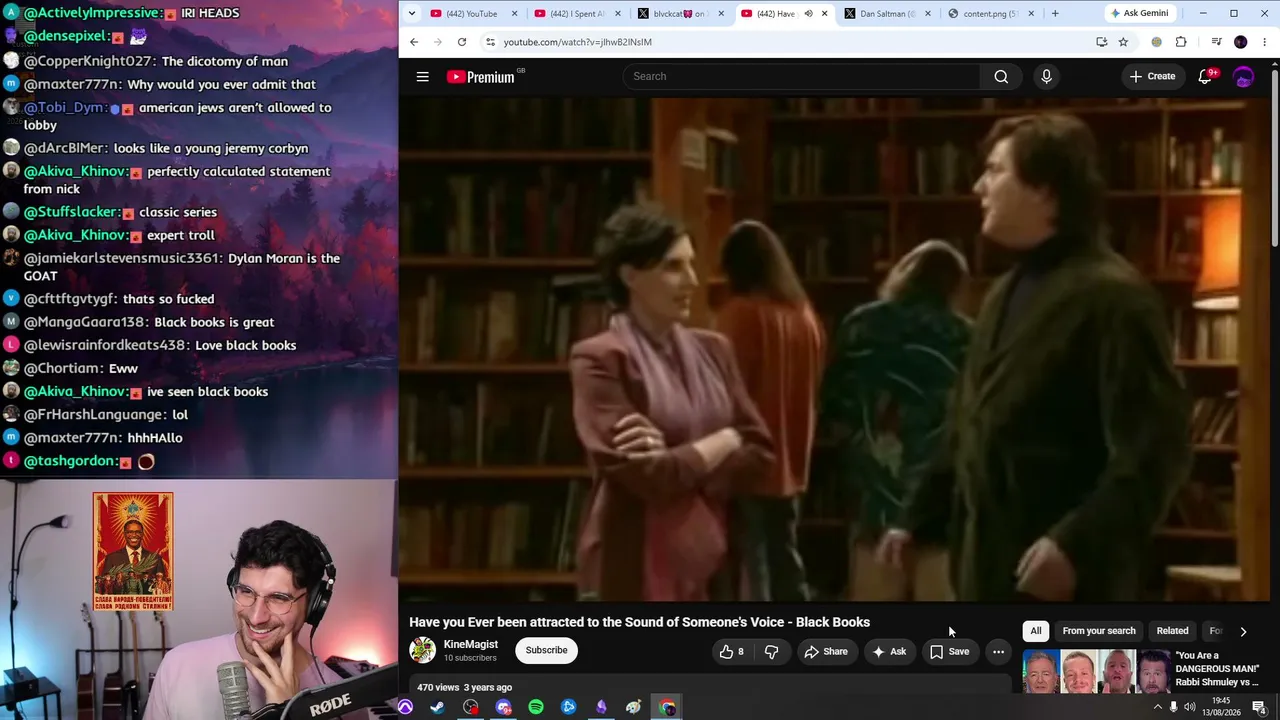The width and height of the screenshot is (1280, 720).
Task: Select the 'From your search' filter chip
Action: [x=1099, y=631]
